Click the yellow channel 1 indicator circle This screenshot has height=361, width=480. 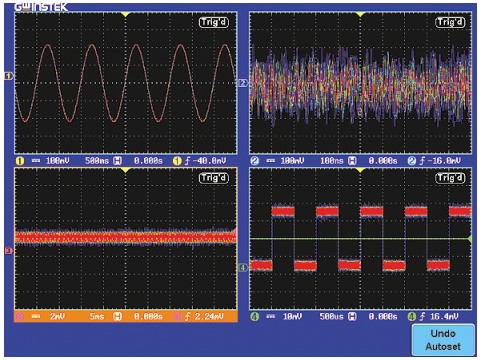20,161
